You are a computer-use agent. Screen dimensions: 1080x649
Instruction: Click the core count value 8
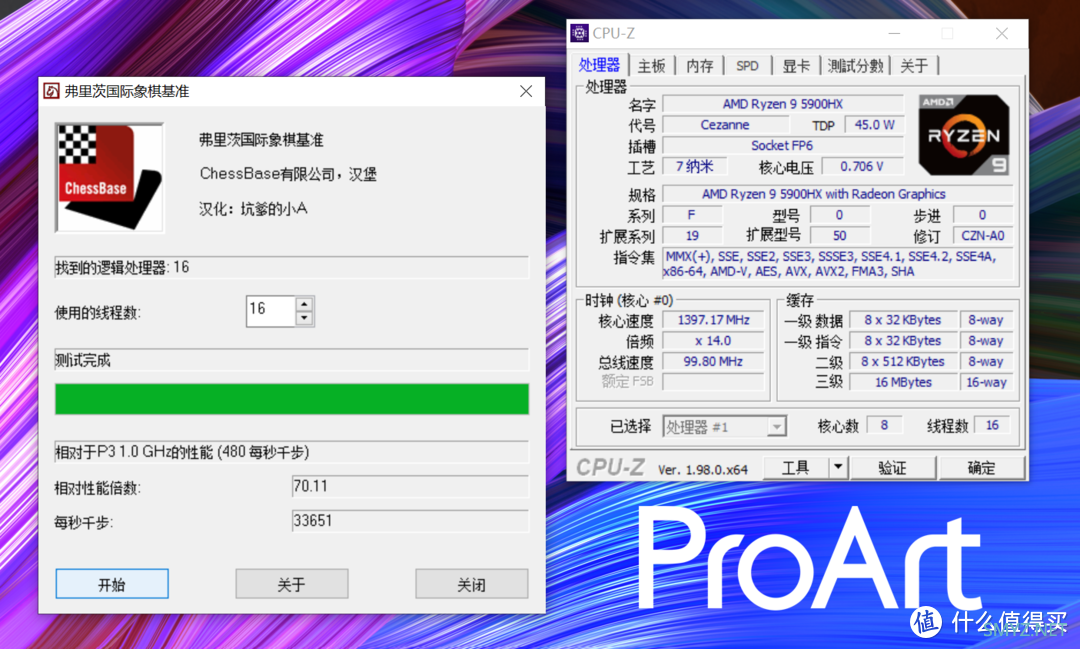coord(884,425)
